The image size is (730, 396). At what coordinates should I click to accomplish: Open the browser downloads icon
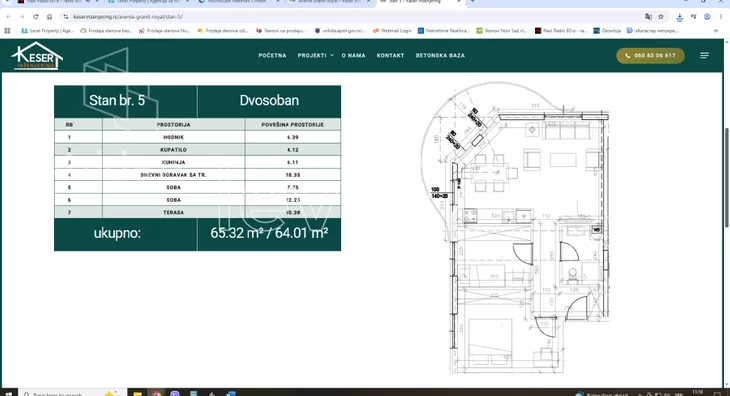coord(680,17)
